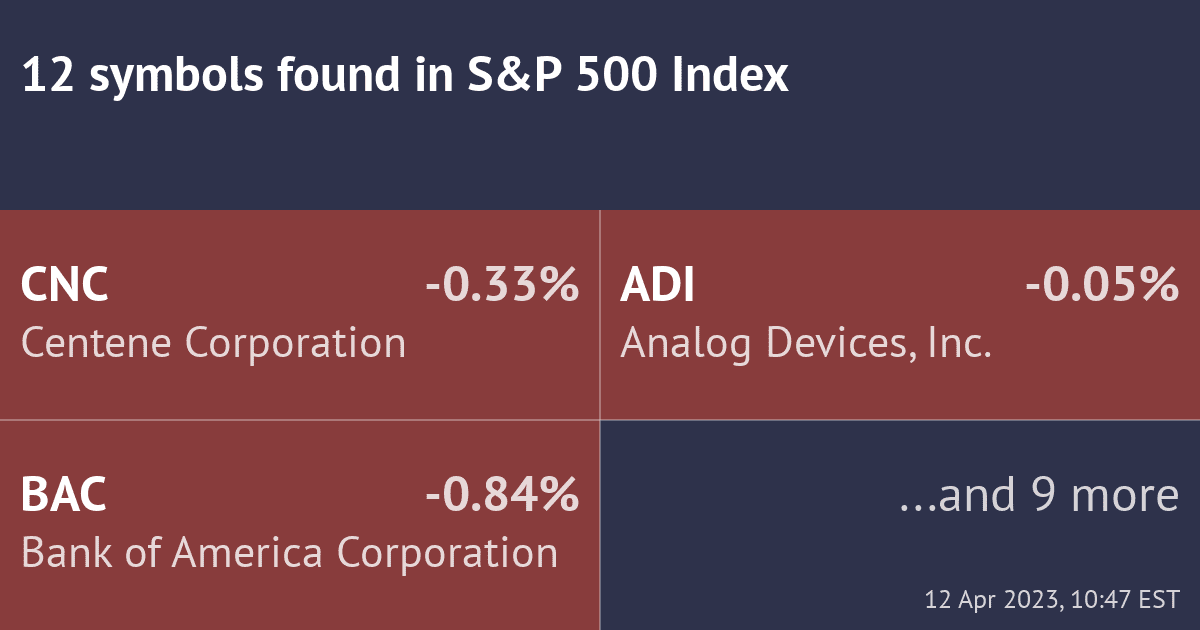This screenshot has width=1200, height=630.
Task: Open the Bank of America Corporation name
Action: [289, 553]
